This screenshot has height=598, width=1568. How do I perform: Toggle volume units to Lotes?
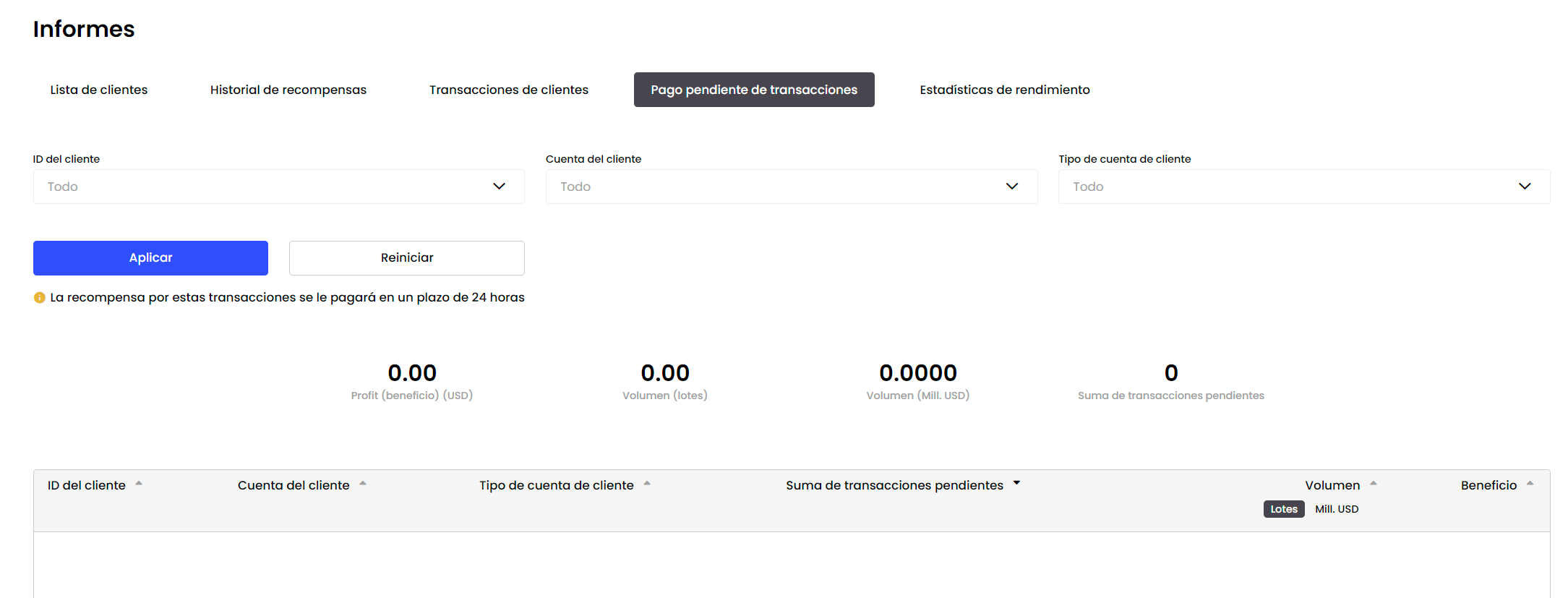click(1284, 509)
